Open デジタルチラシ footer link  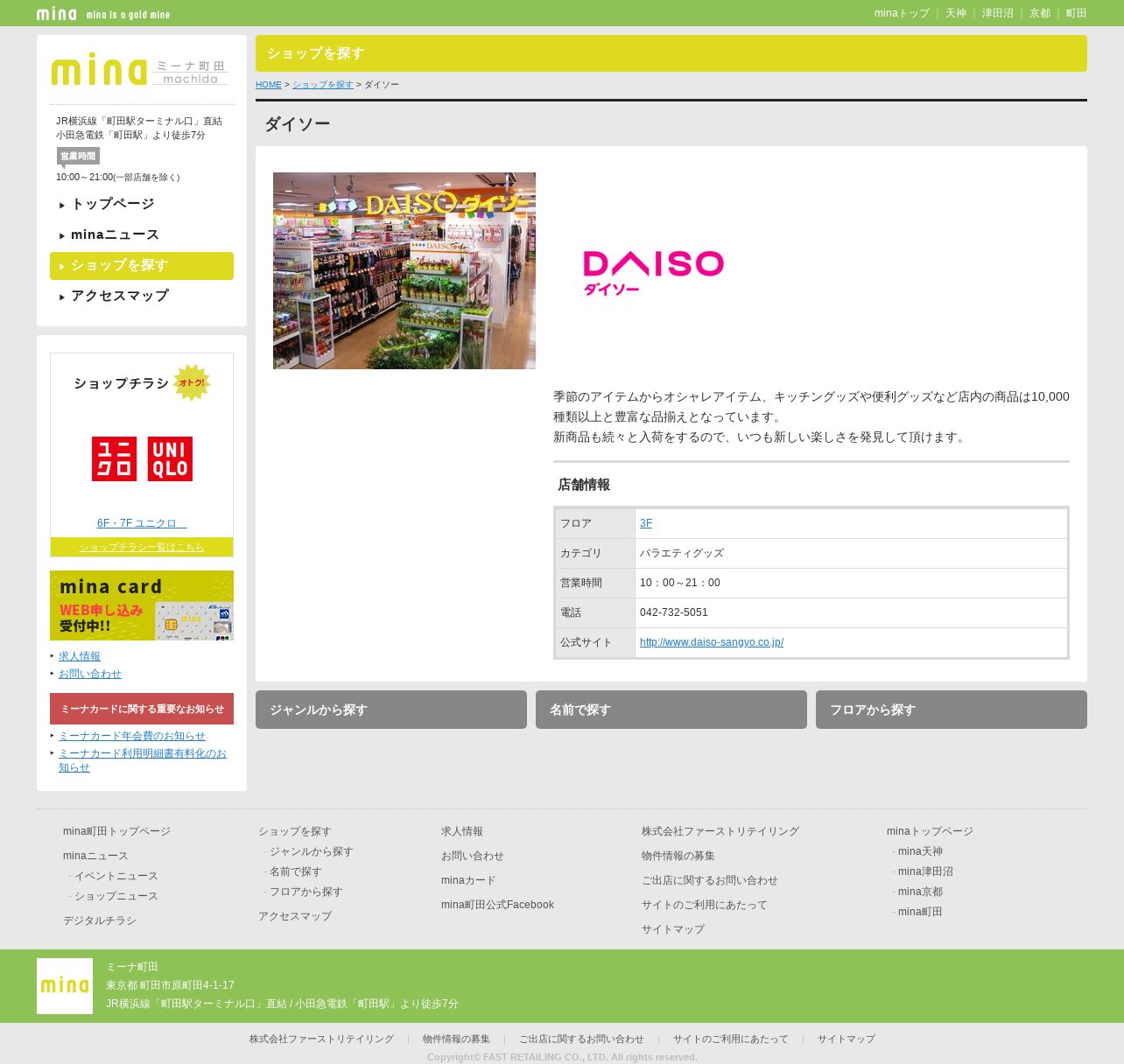coord(100,920)
